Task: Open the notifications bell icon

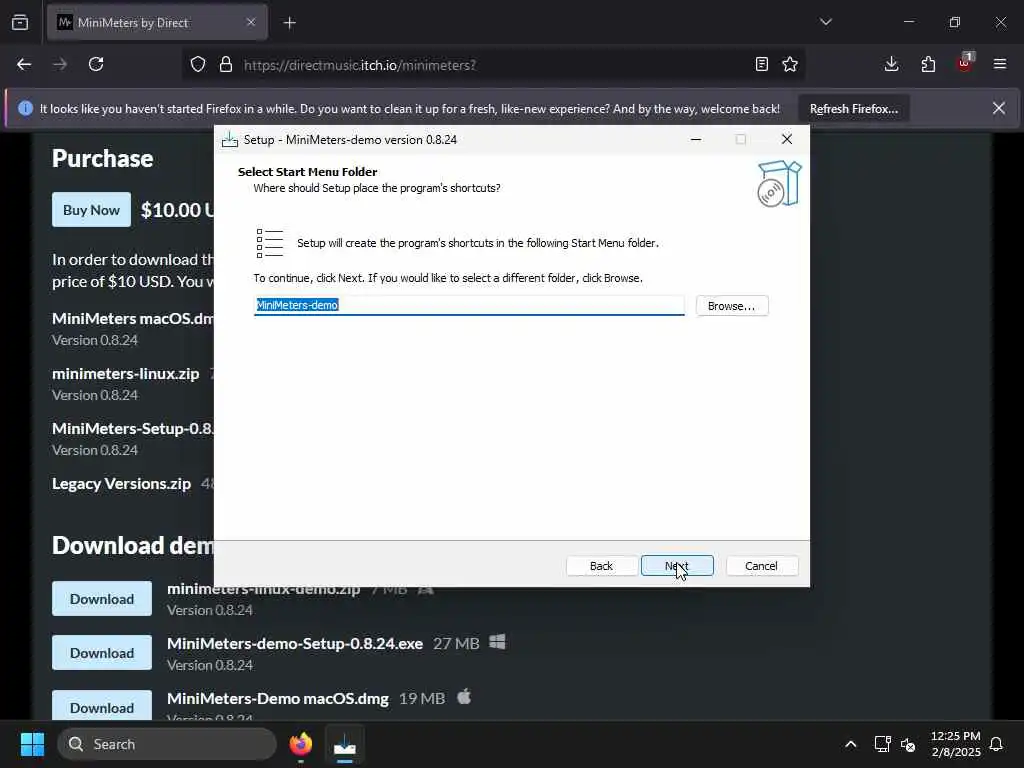Action: tap(997, 744)
